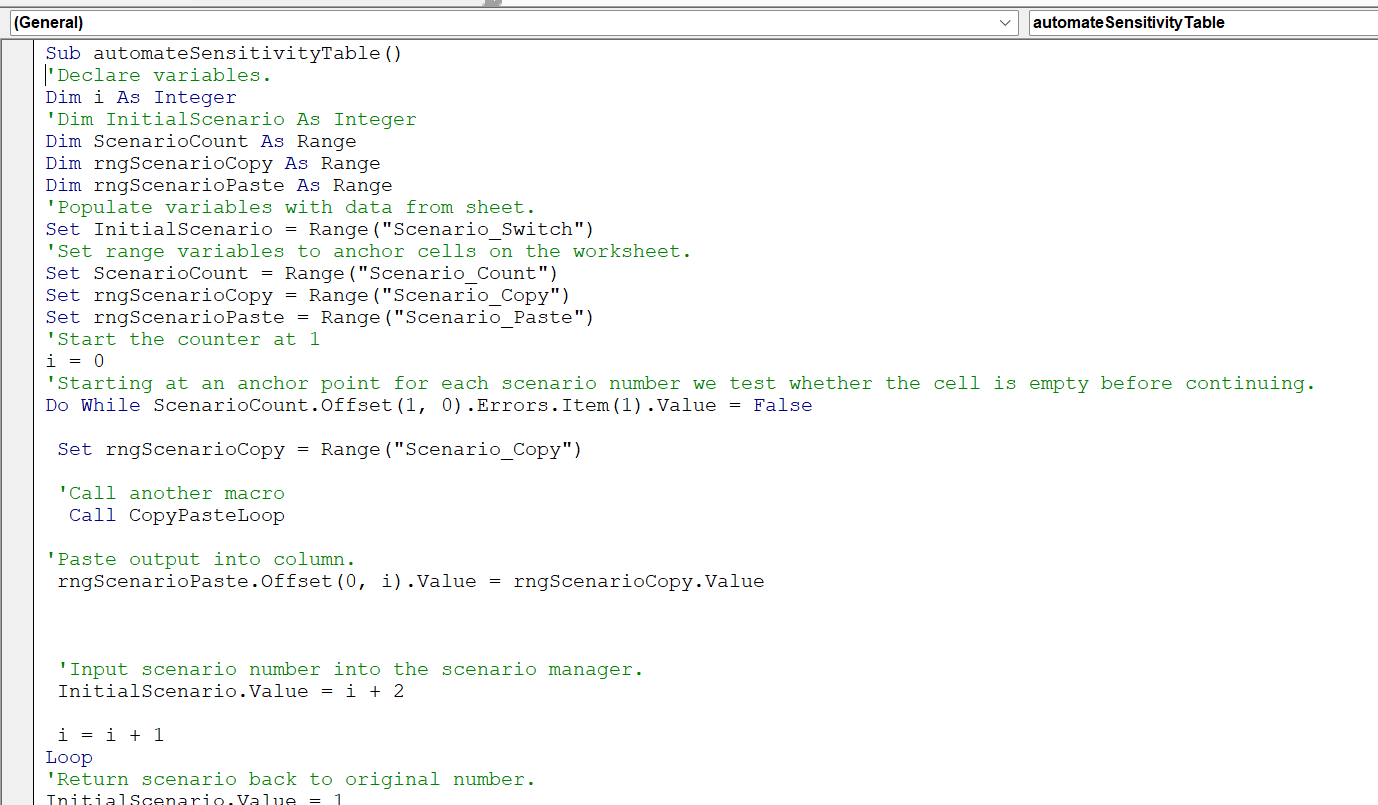The width and height of the screenshot is (1378, 805).
Task: Click the rngScenarioPaste.Offset(0, i).Value line
Action: (x=410, y=581)
